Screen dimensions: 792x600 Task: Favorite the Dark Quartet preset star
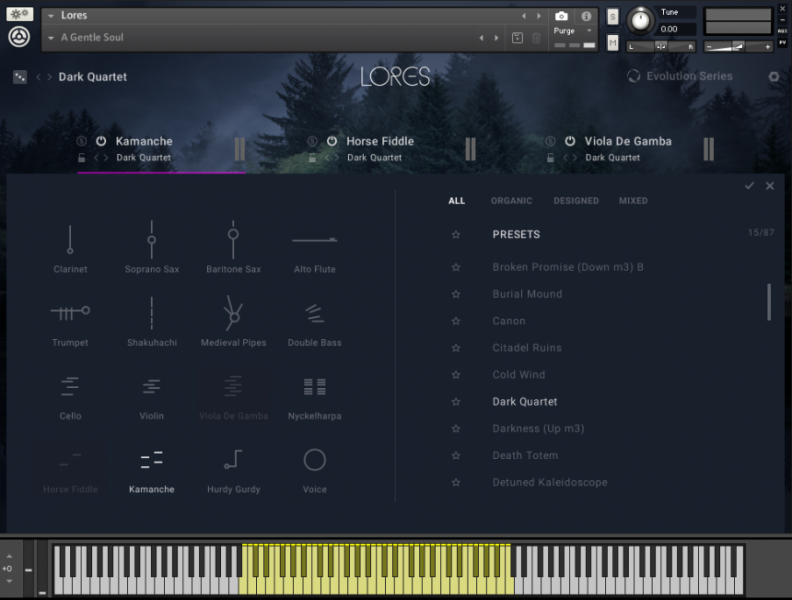click(x=456, y=402)
